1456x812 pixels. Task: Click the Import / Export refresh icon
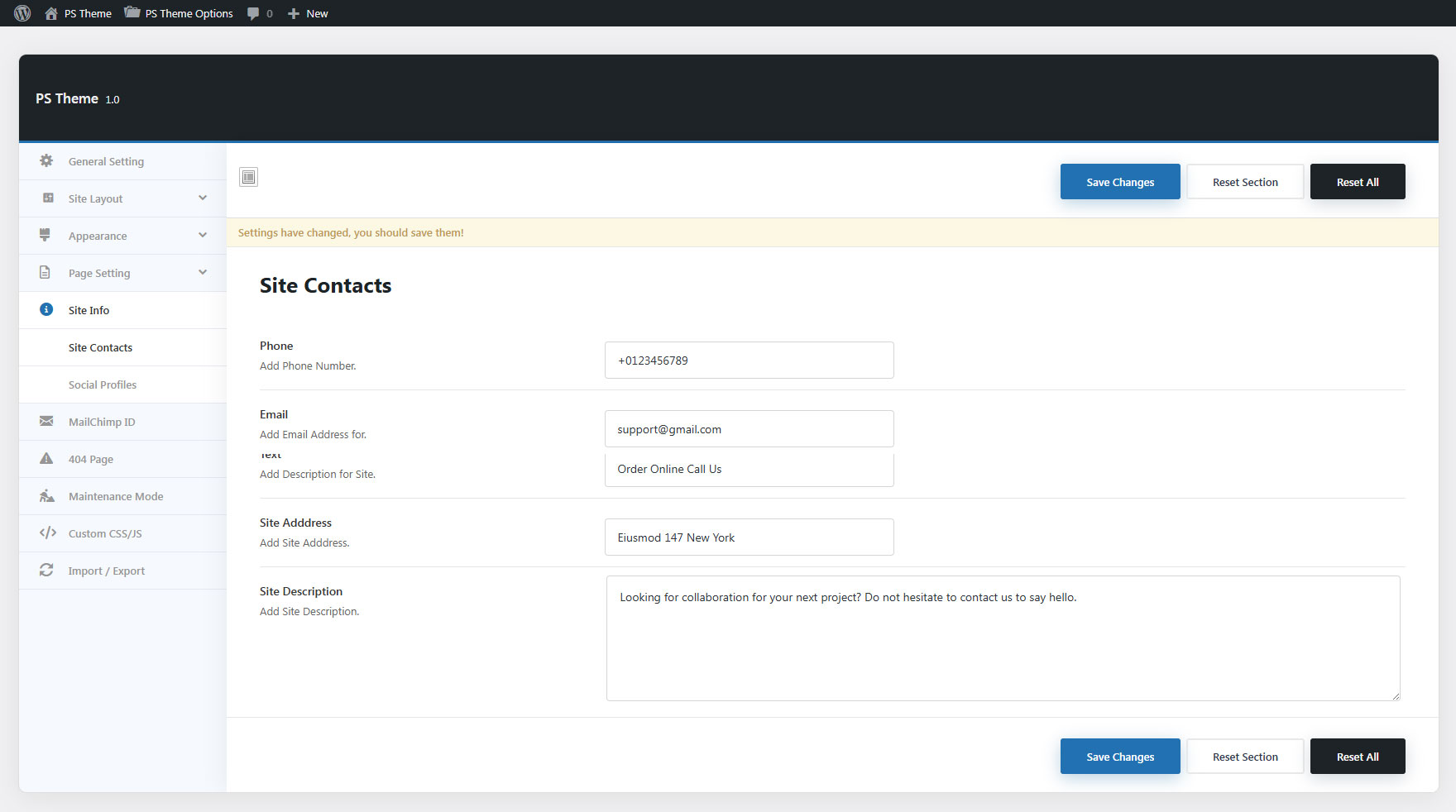pos(46,571)
